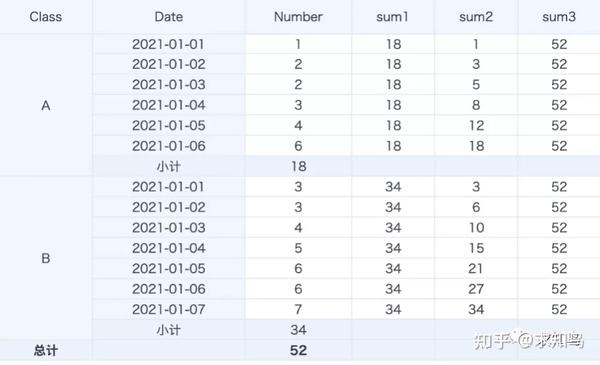
Task: Select the merged Class B cell
Action: coord(46,258)
